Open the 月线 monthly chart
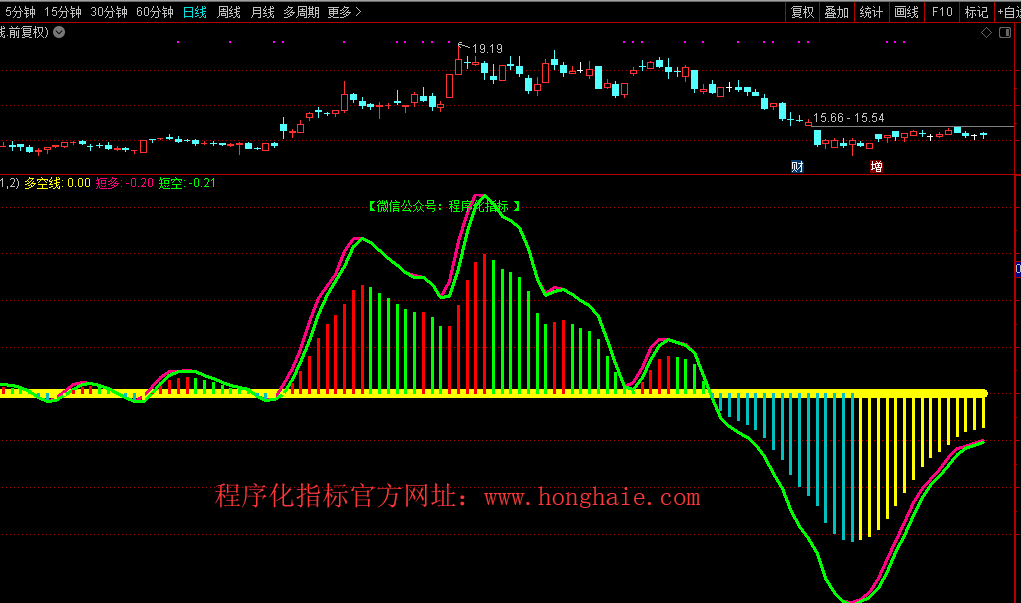The height and width of the screenshot is (603, 1021). pos(262,12)
